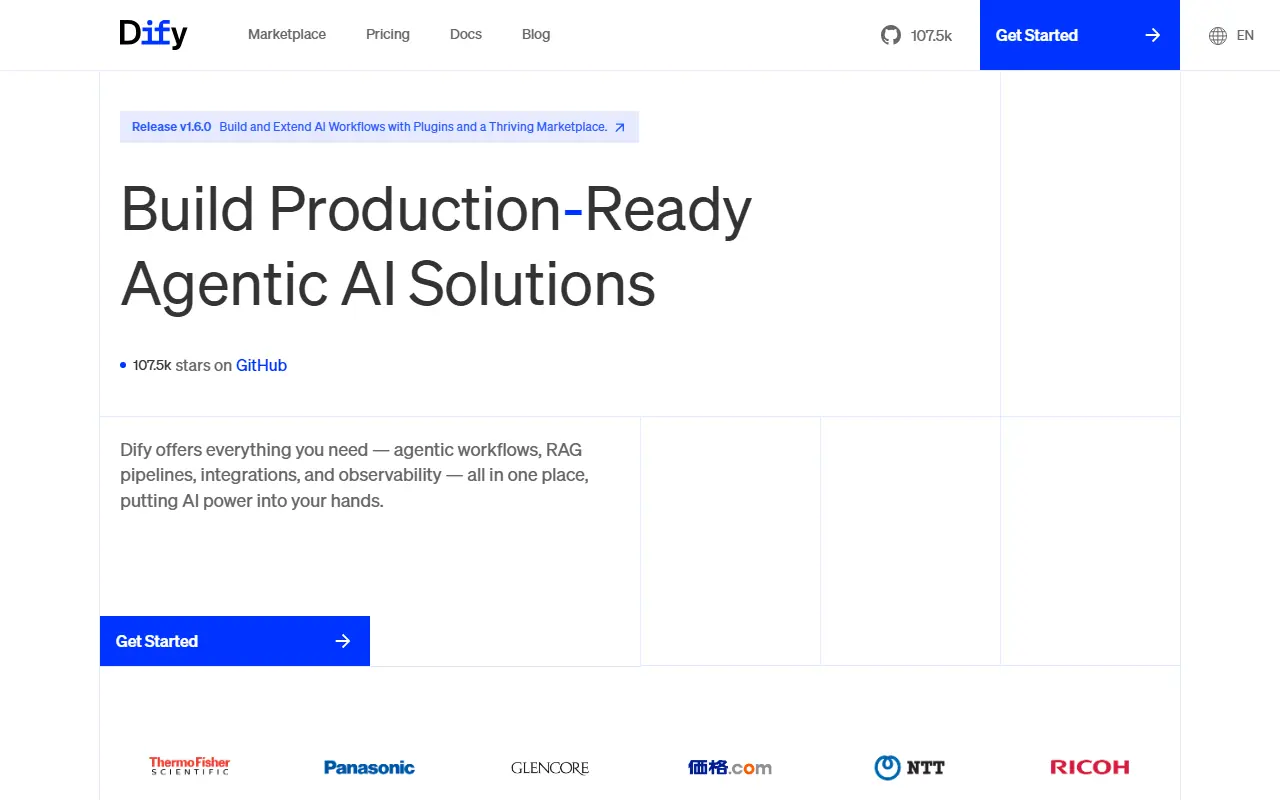Open the Docs nav link
The width and height of the screenshot is (1280, 800).
[466, 34]
